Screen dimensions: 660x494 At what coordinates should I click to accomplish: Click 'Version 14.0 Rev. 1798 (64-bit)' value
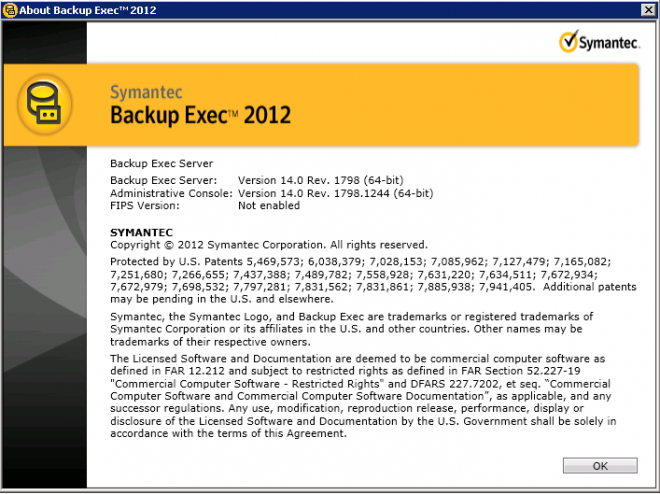[321, 180]
